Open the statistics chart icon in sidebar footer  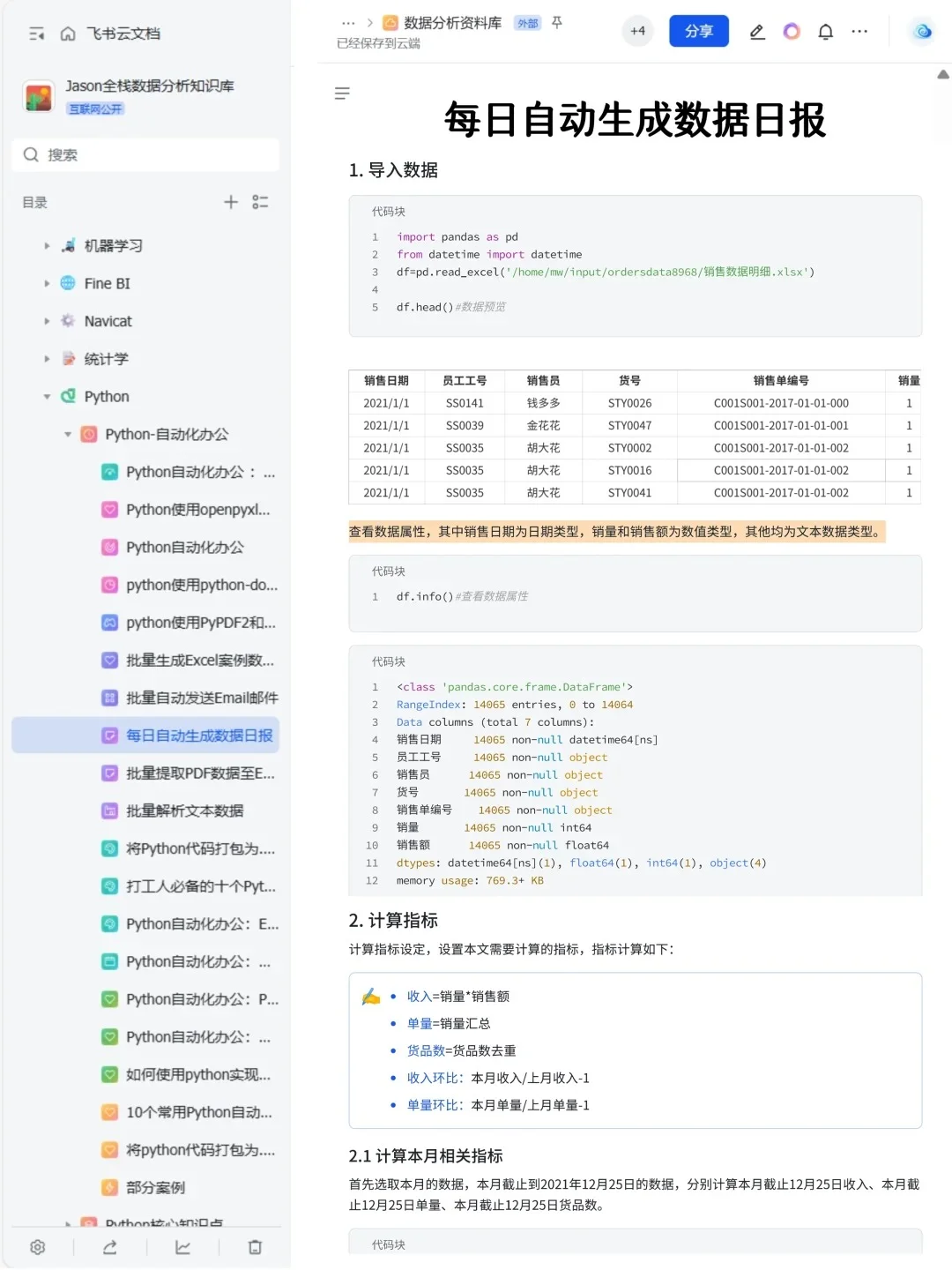(182, 1247)
